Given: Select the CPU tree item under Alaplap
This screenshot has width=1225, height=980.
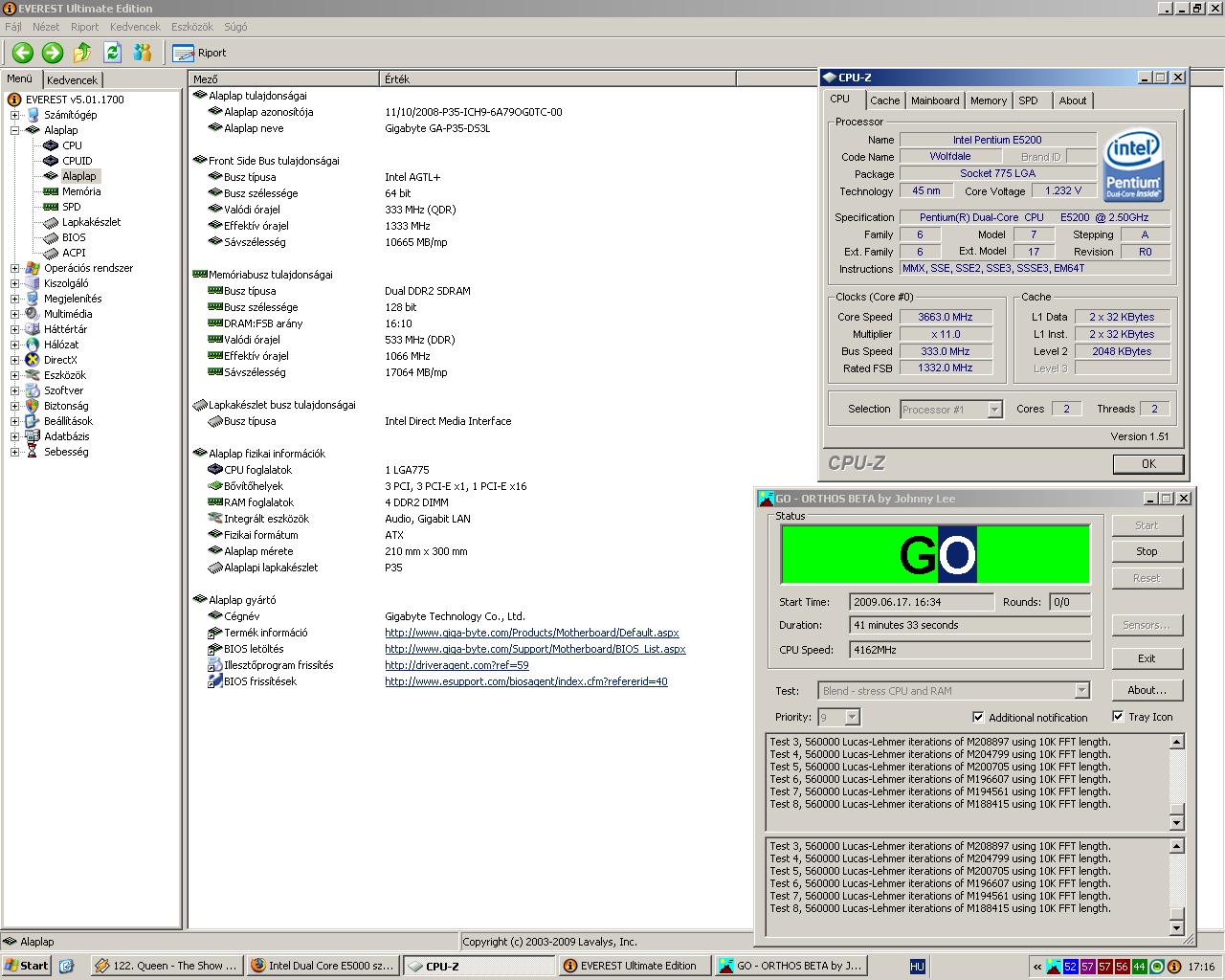Looking at the screenshot, I should pos(72,145).
